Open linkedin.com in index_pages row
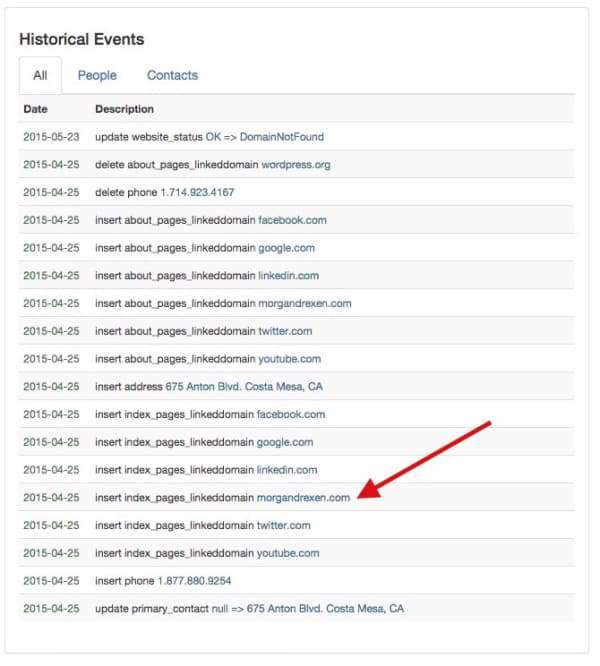 [287, 470]
